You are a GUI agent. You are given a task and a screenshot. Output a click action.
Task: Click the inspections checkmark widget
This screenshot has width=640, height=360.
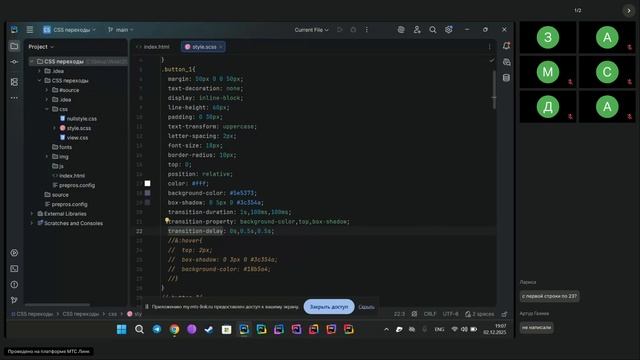pos(492,60)
